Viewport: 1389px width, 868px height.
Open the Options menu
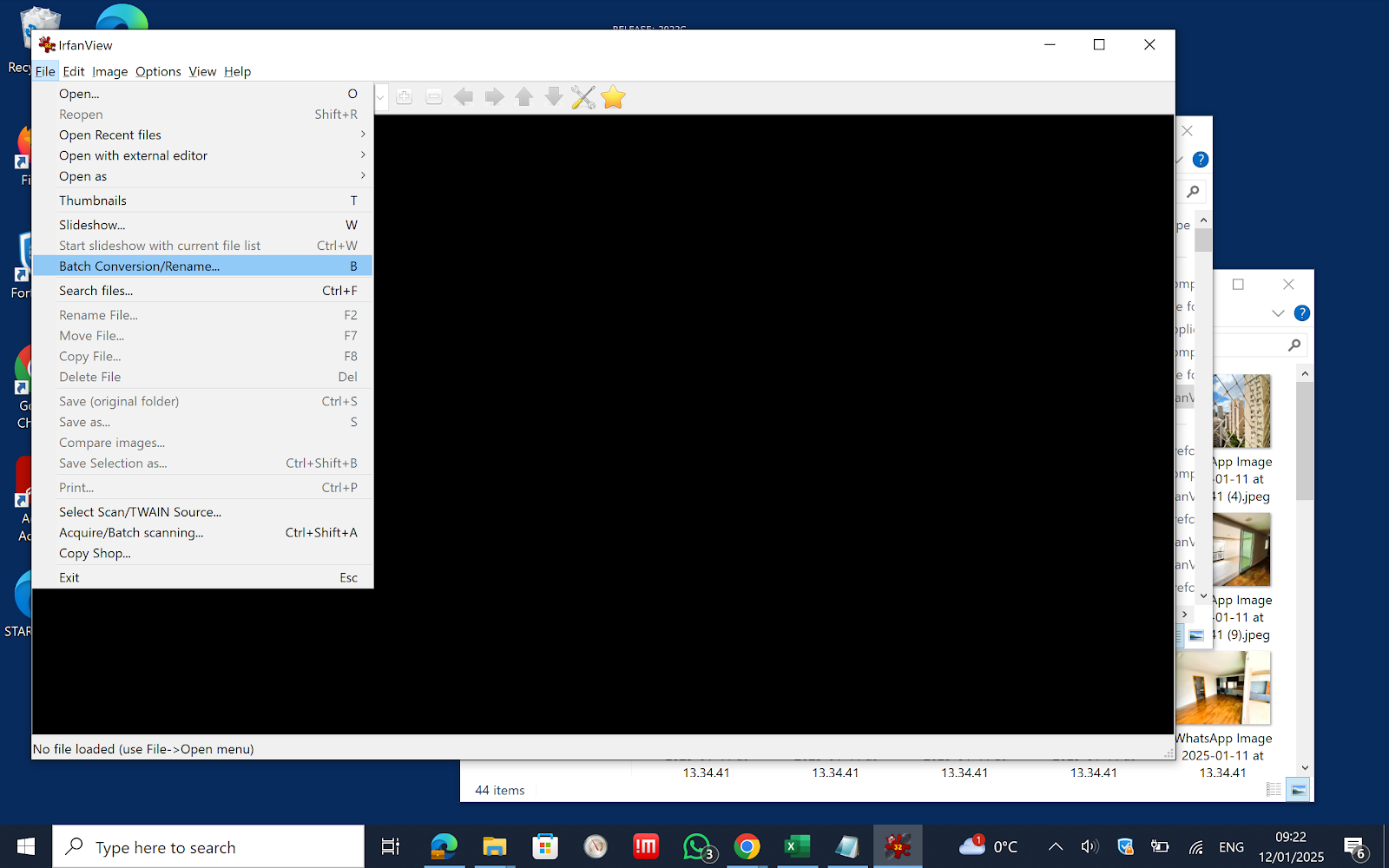158,71
